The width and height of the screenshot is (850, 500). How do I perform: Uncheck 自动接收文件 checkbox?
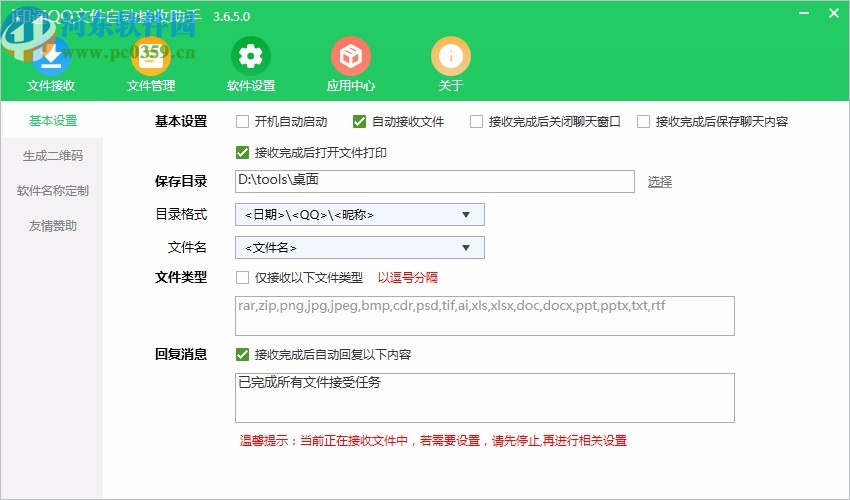[359, 121]
